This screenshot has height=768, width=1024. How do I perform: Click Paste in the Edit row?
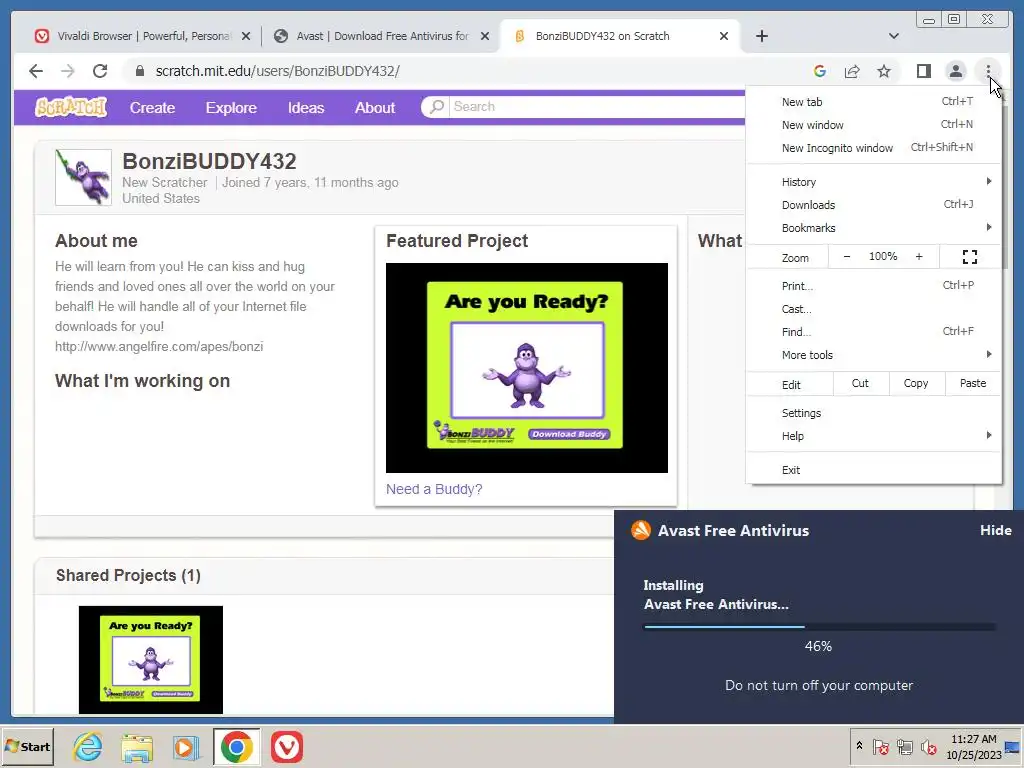click(973, 383)
